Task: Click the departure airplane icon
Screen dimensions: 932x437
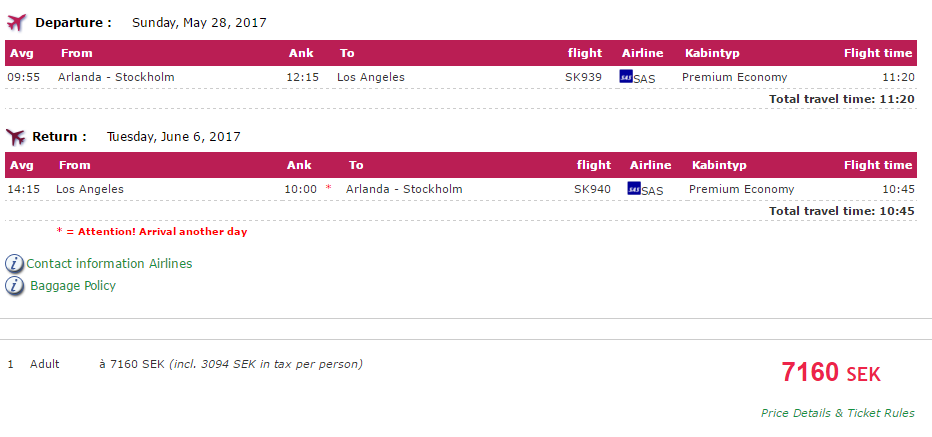Action: (x=17, y=23)
